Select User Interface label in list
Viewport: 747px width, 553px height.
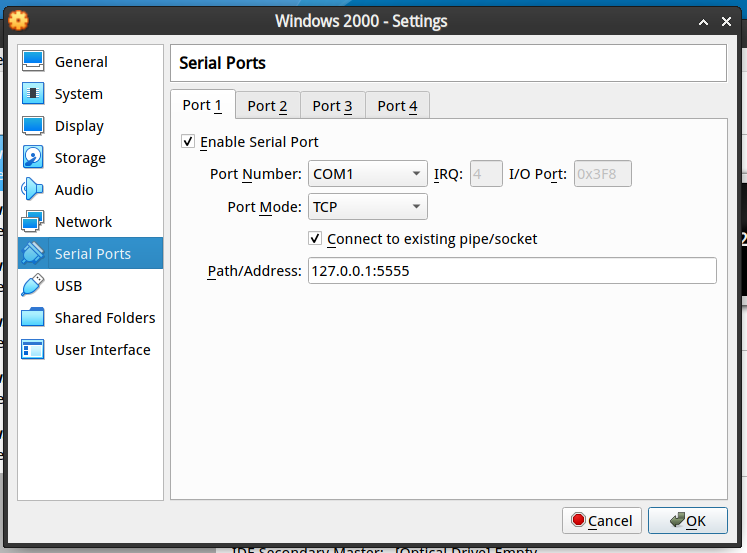pyautogui.click(x=102, y=350)
